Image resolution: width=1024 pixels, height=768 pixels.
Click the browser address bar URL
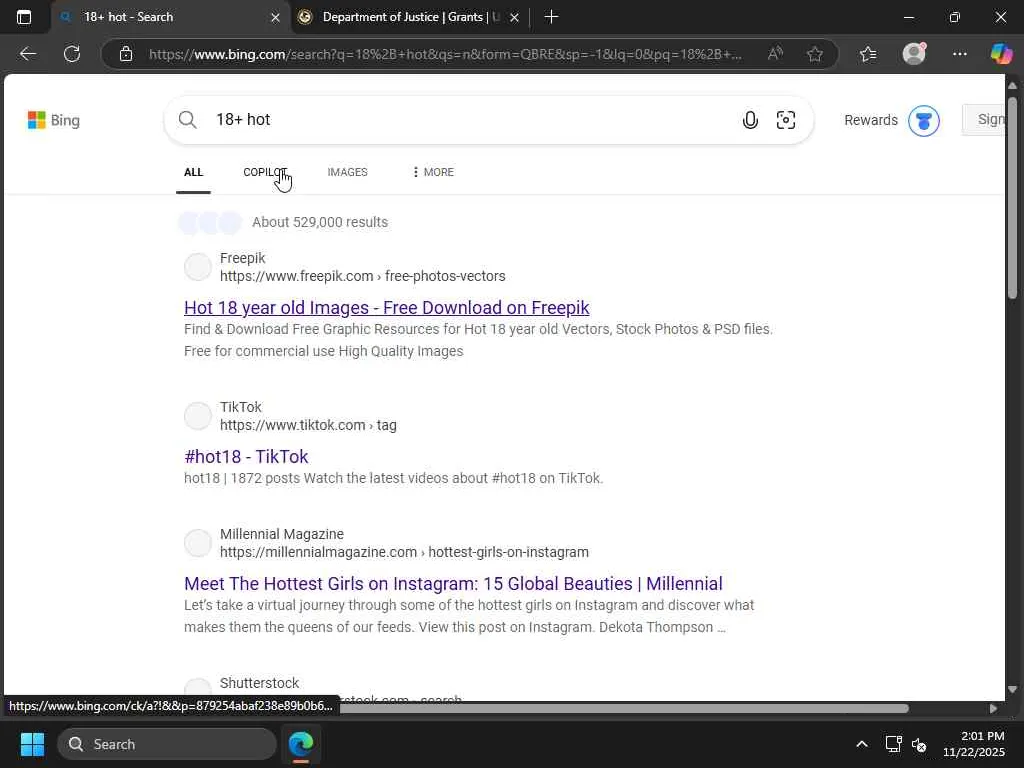445,54
